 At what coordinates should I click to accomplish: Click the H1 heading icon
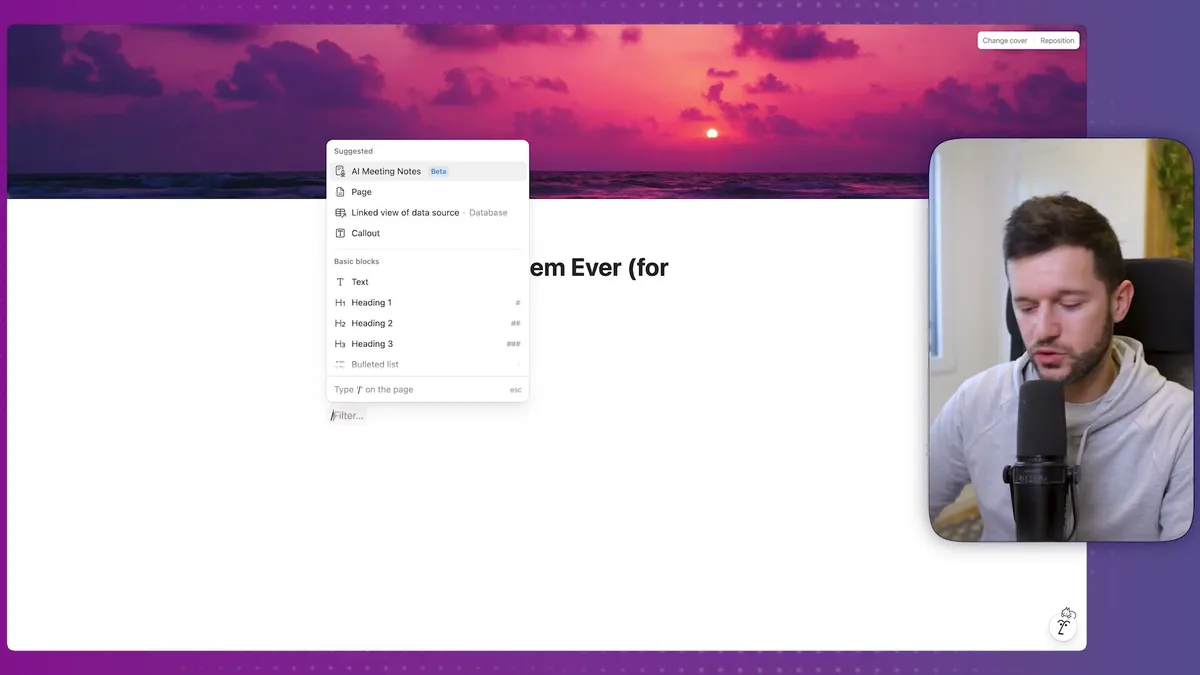click(x=340, y=303)
